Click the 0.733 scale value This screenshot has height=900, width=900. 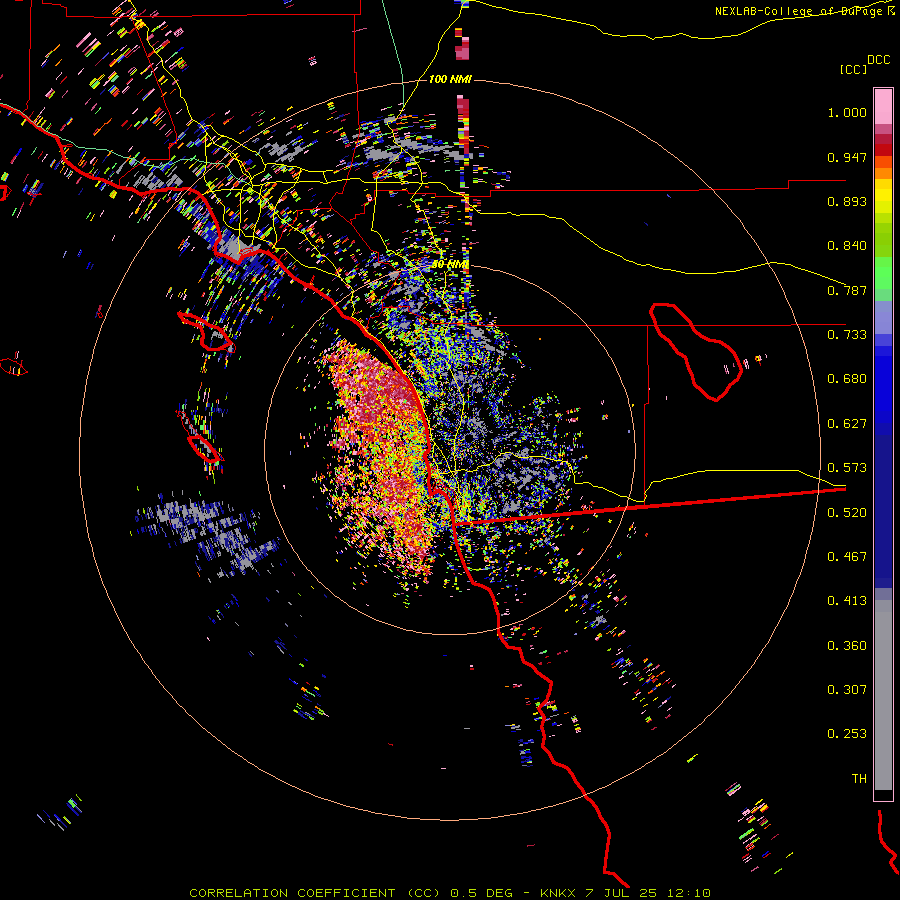[x=847, y=335]
